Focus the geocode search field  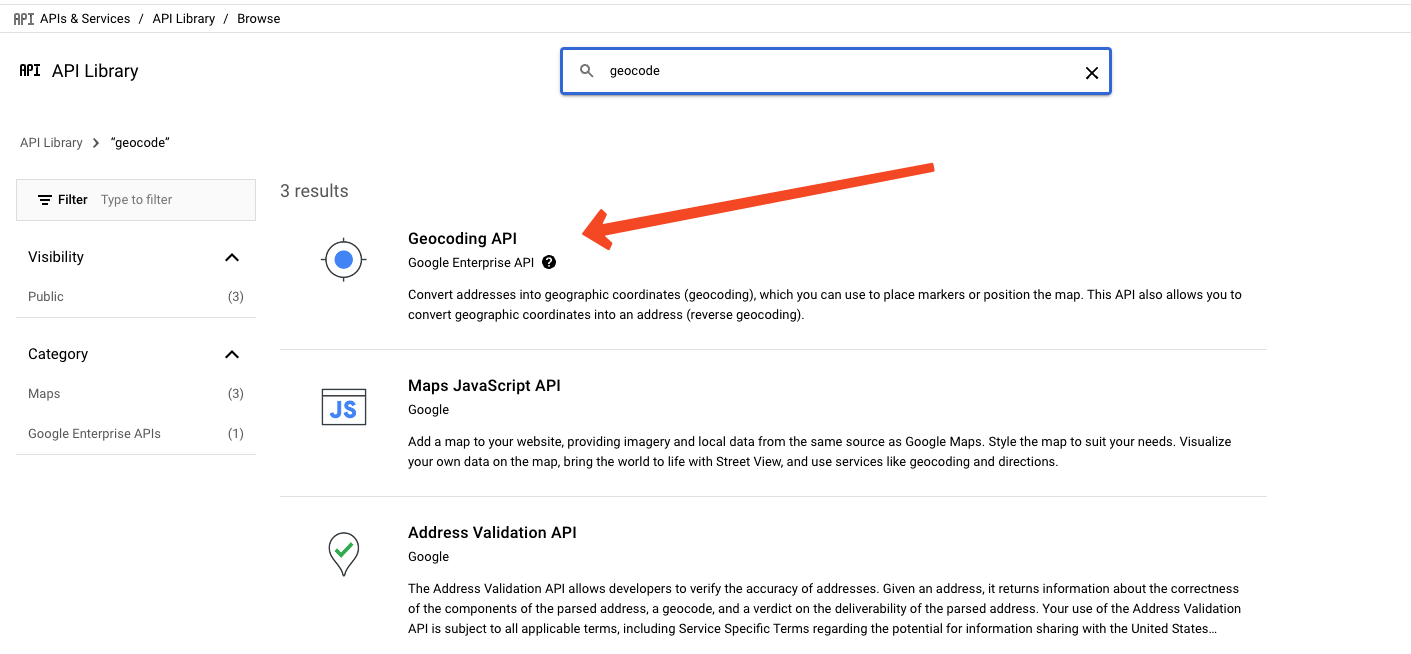pos(836,71)
